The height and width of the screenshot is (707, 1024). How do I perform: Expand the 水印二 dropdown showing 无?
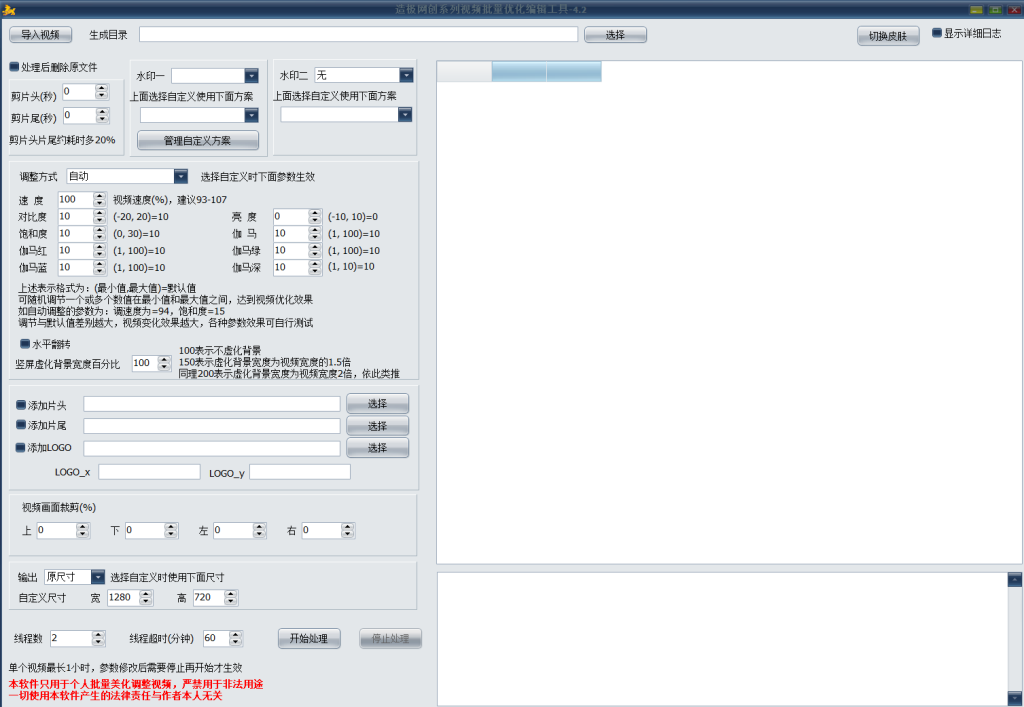click(406, 75)
